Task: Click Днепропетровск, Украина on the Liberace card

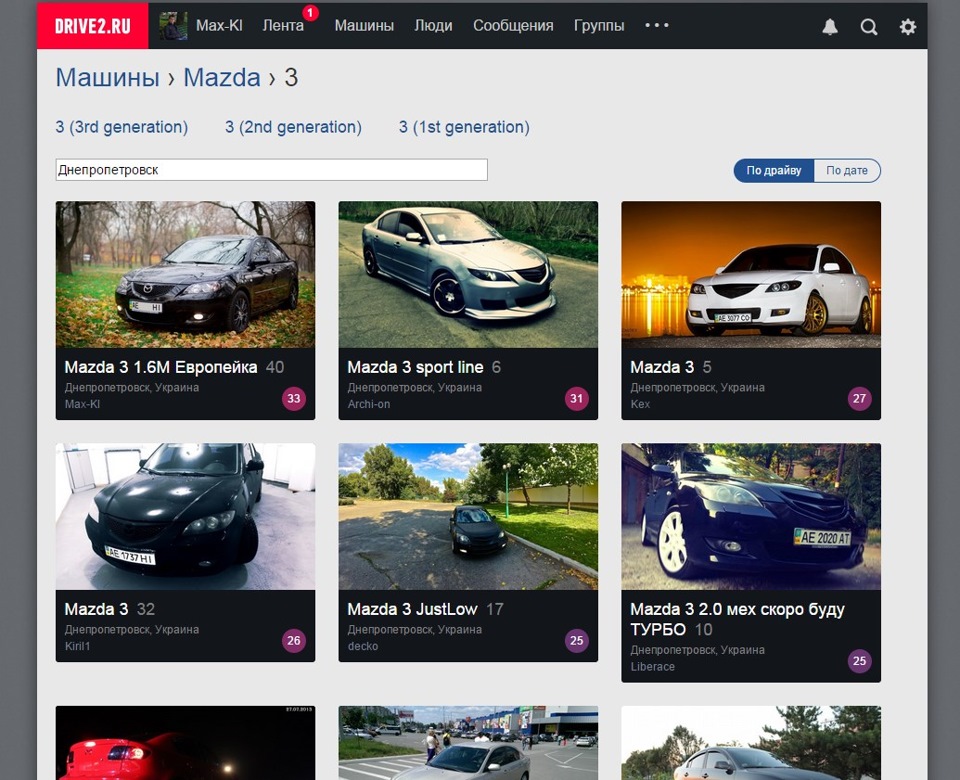Action: (697, 650)
